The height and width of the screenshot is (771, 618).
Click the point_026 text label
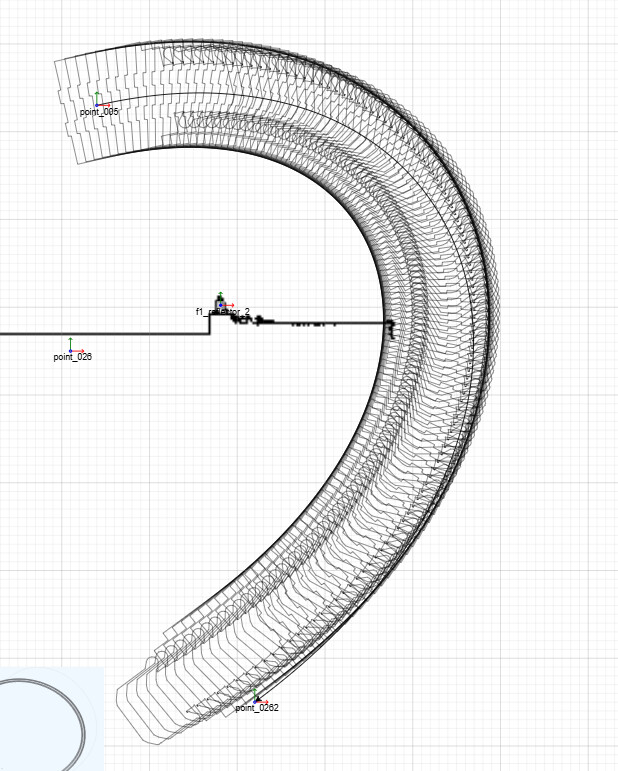pyautogui.click(x=73, y=357)
